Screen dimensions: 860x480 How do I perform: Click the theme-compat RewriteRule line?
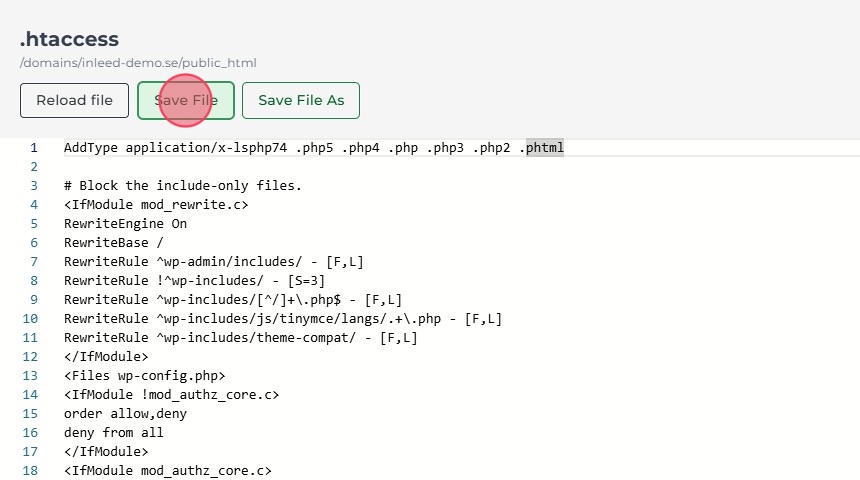point(240,338)
